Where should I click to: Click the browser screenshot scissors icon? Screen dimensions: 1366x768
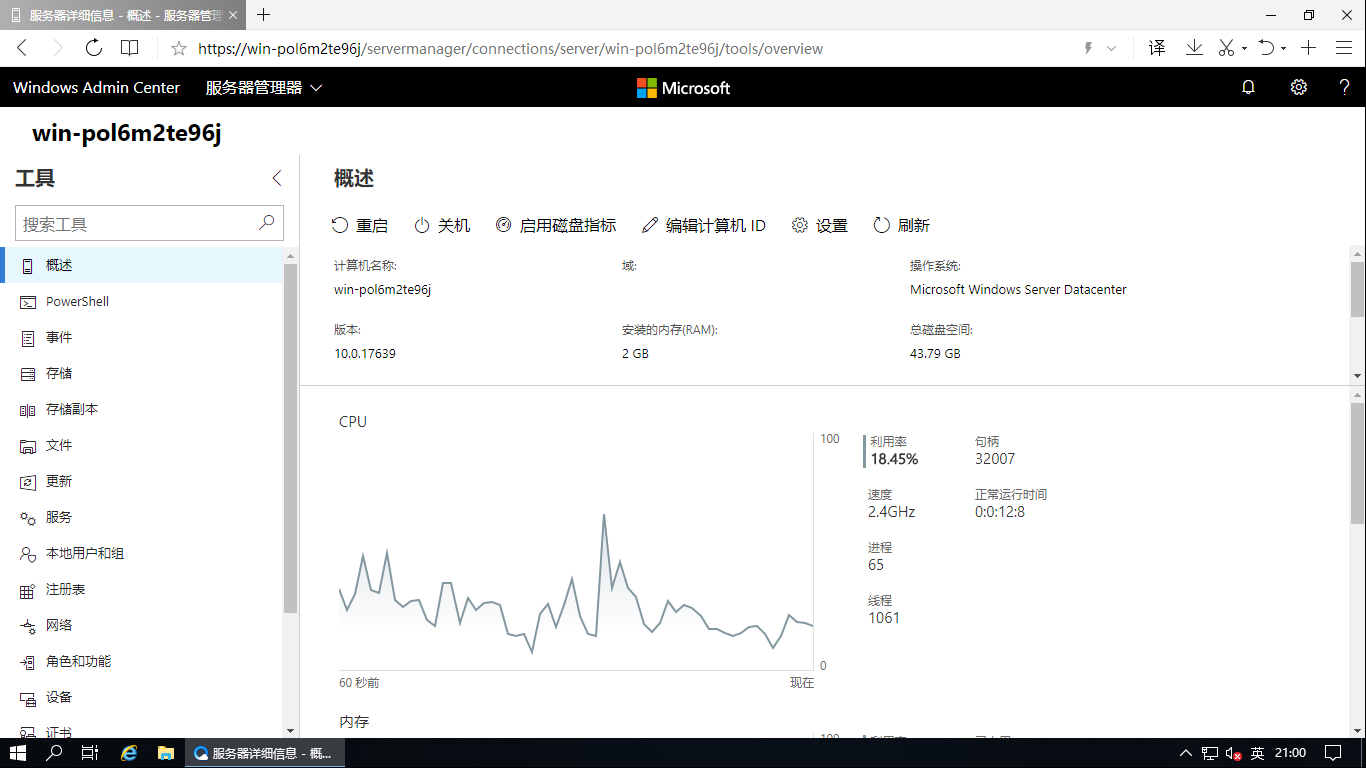1227,48
